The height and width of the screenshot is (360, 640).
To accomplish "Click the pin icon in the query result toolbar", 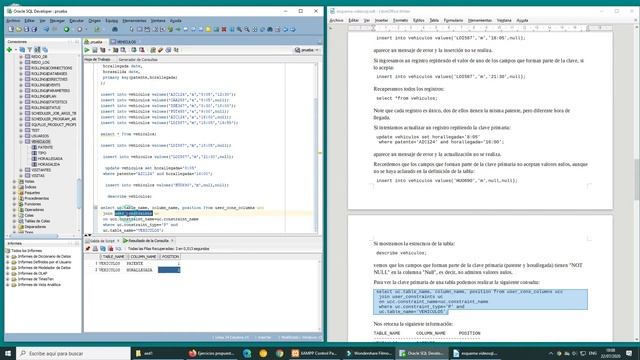I will point(87,248).
